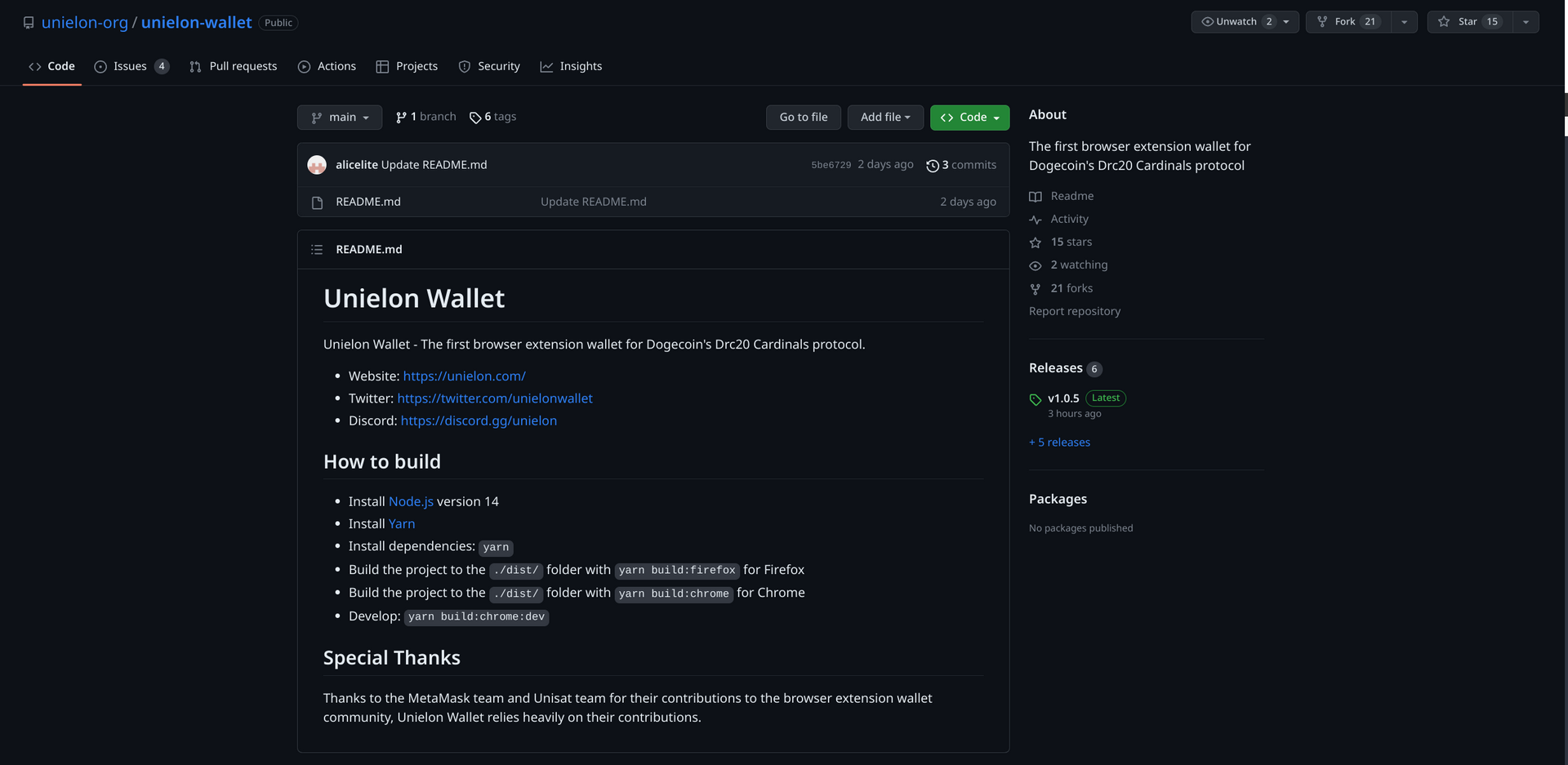Image resolution: width=1568 pixels, height=765 pixels.
Task: Open the green Code dropdown
Action: pyautogui.click(x=969, y=117)
